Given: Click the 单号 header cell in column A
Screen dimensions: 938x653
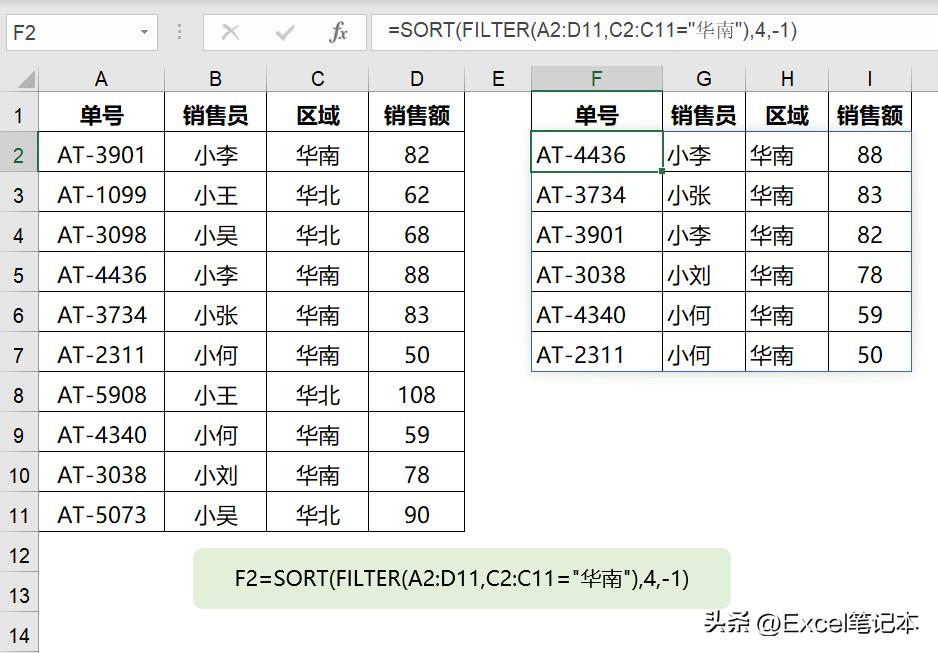Looking at the screenshot, I should point(100,113).
